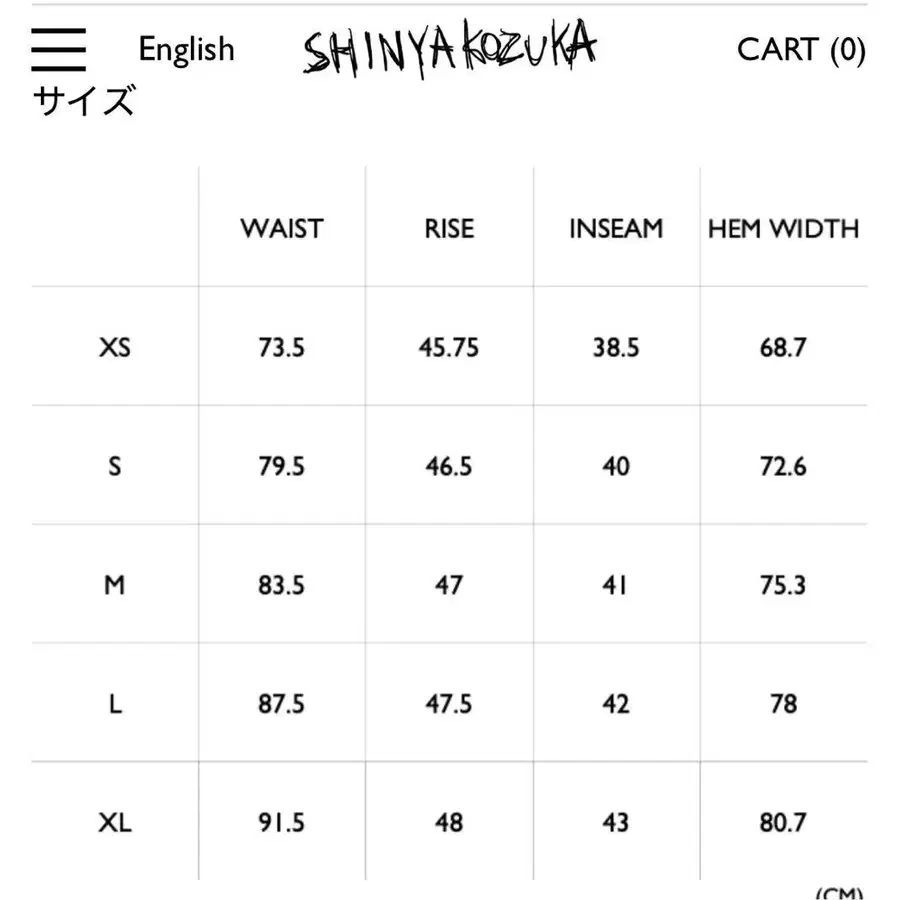
Task: Select the L size row label
Action: (x=115, y=704)
